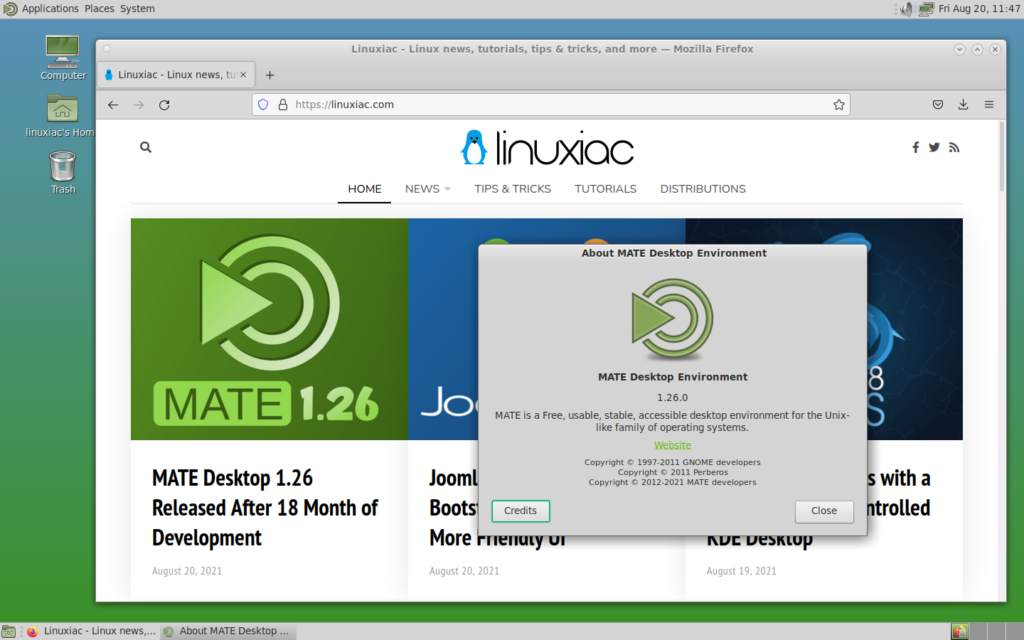Open the Firefox downloads icon
1024x640 pixels.
click(963, 104)
